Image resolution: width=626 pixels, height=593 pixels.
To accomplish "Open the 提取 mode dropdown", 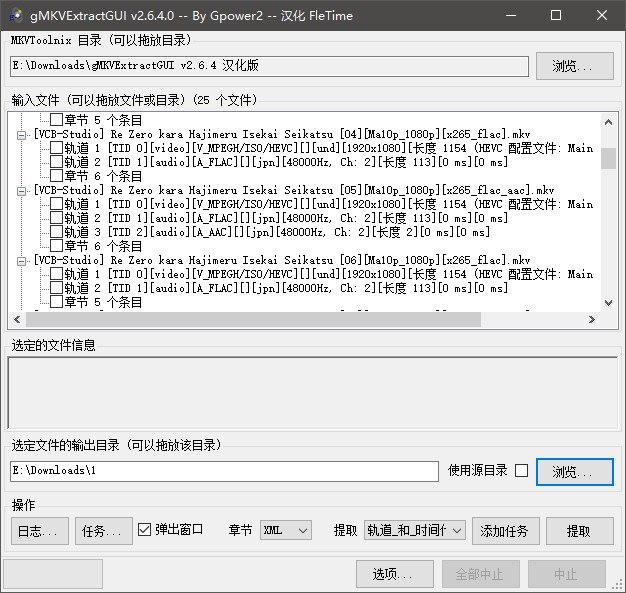I will (x=414, y=530).
